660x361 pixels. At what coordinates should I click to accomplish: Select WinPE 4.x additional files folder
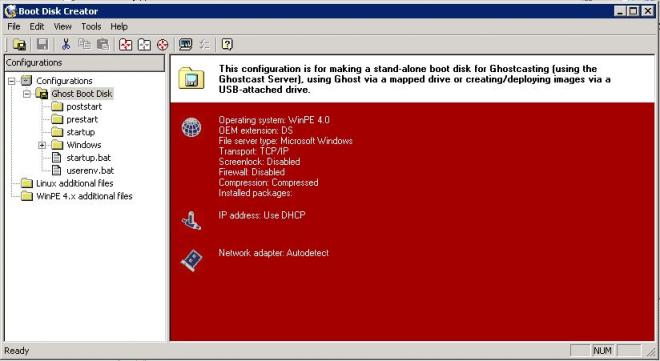click(84, 196)
